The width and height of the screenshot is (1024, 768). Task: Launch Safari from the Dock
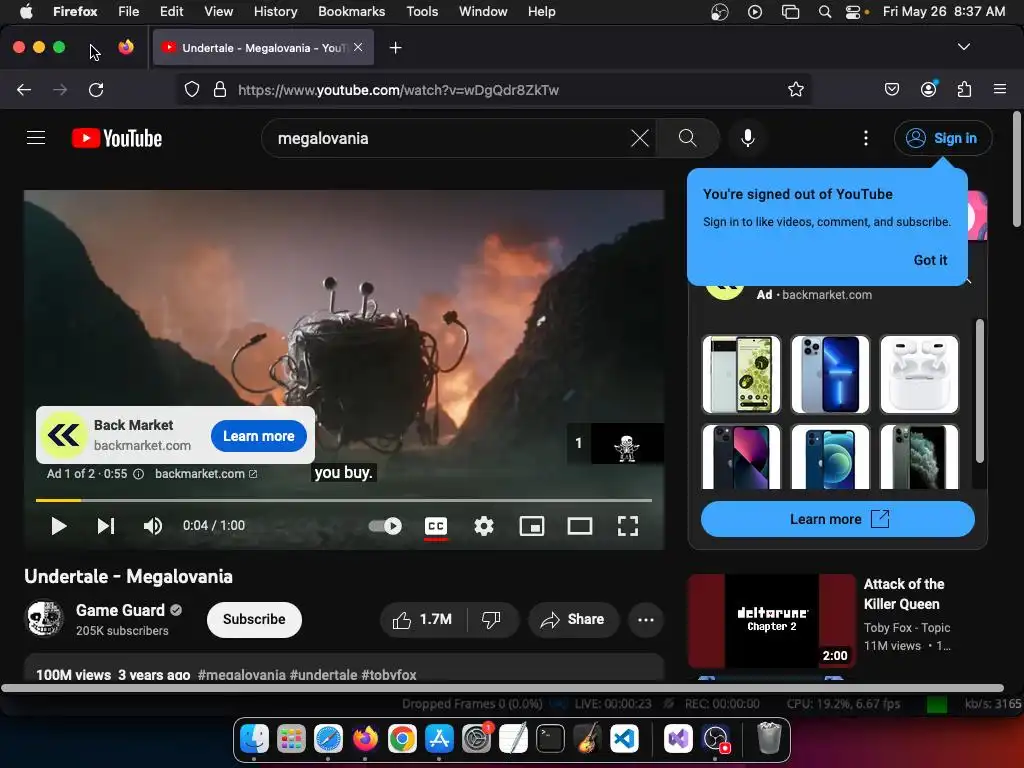click(328, 739)
